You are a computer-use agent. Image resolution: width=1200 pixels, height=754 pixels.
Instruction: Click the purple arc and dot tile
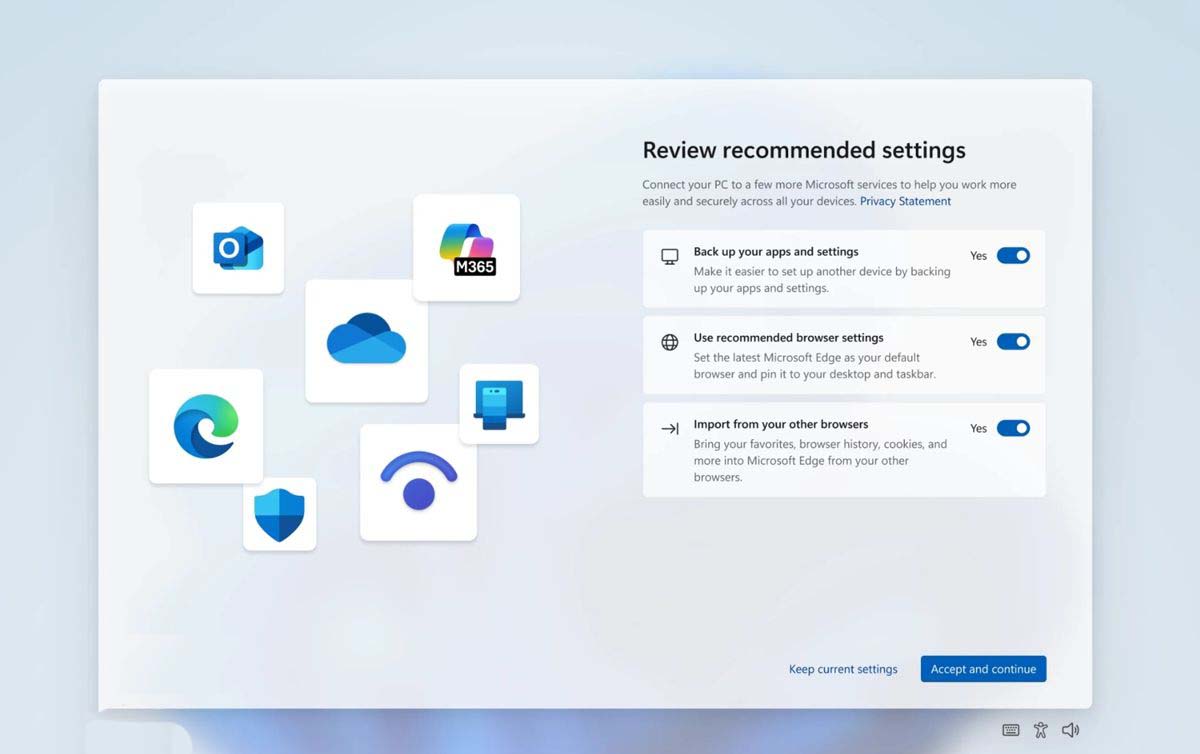[x=418, y=482]
